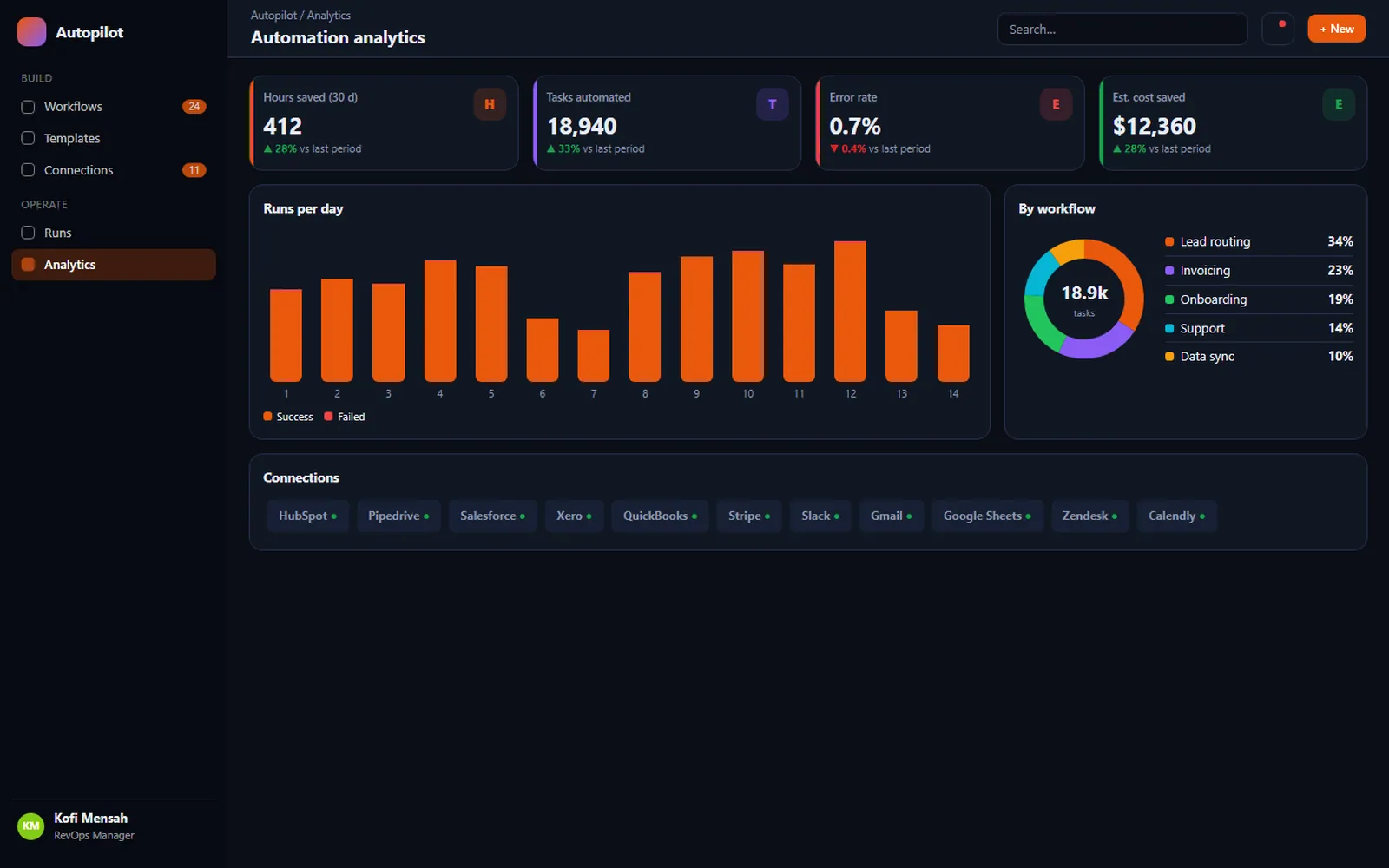Click the orange Analytics sidebar icon
This screenshot has height=868, width=1389.
point(28,265)
